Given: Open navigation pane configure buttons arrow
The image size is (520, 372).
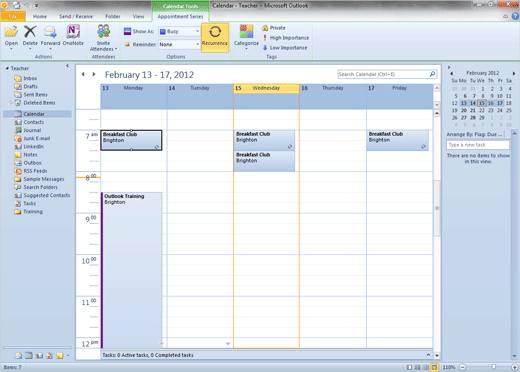Looking at the screenshot, I should click(x=68, y=356).
